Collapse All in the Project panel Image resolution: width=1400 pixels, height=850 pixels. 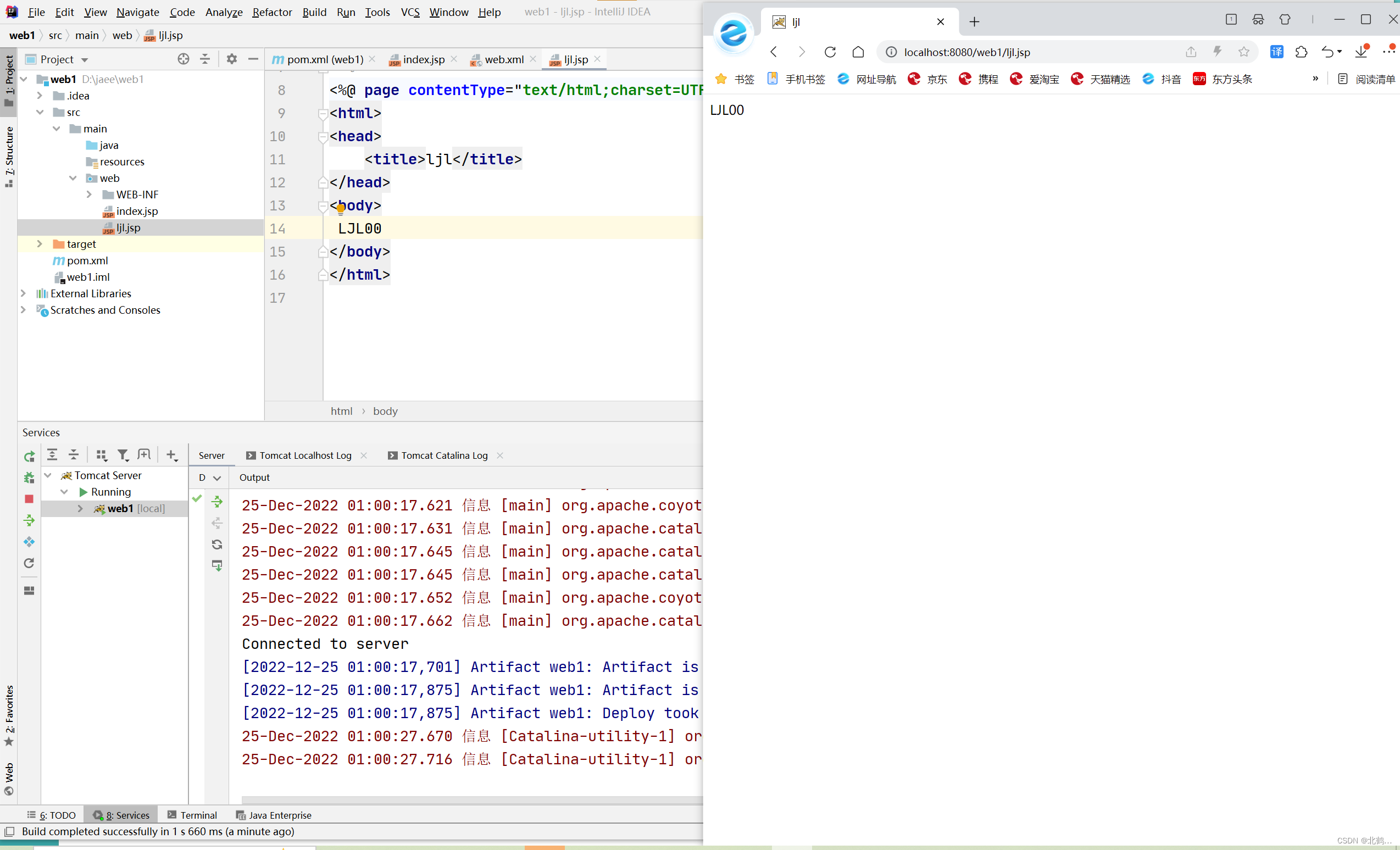click(204, 59)
